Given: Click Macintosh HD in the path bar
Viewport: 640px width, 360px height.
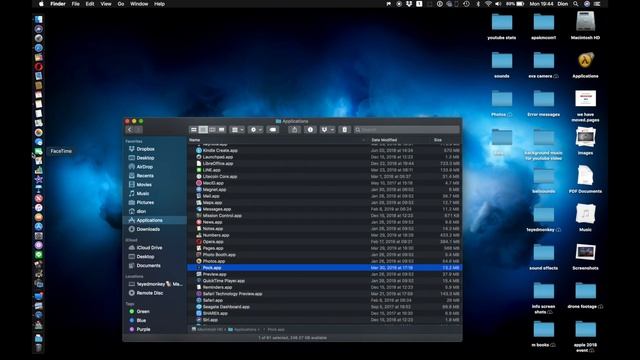Looking at the screenshot, I should [207, 329].
